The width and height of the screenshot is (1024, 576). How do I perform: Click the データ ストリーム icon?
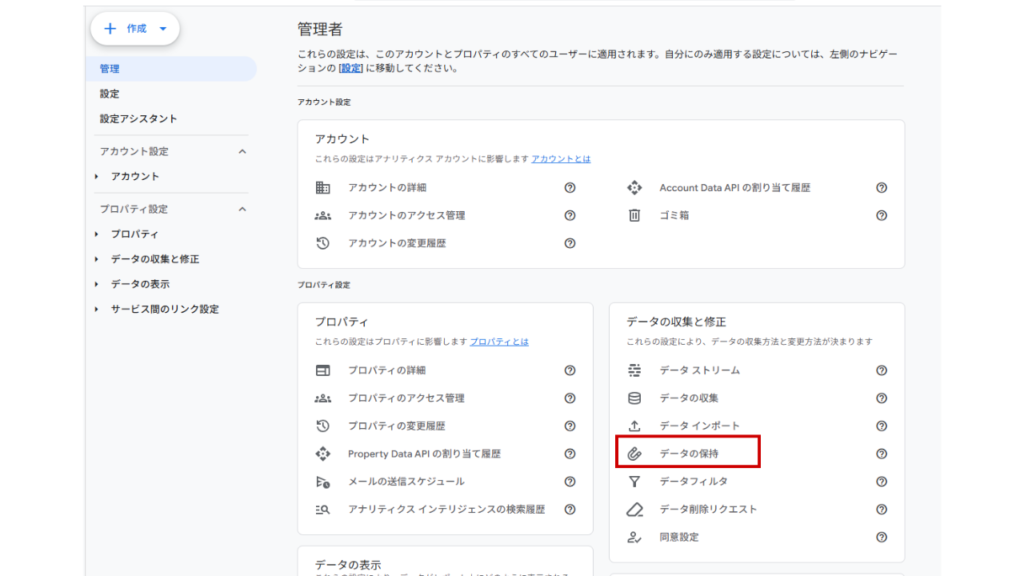(x=634, y=370)
